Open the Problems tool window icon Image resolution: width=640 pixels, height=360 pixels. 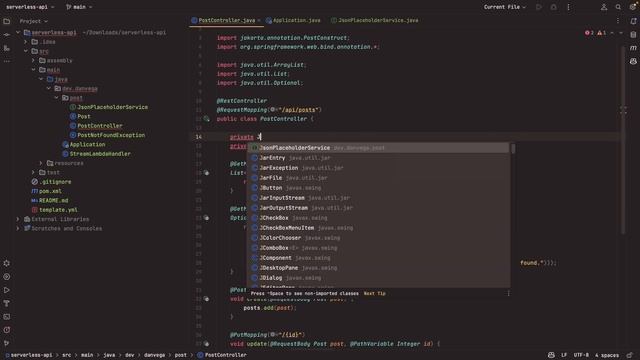[7, 330]
